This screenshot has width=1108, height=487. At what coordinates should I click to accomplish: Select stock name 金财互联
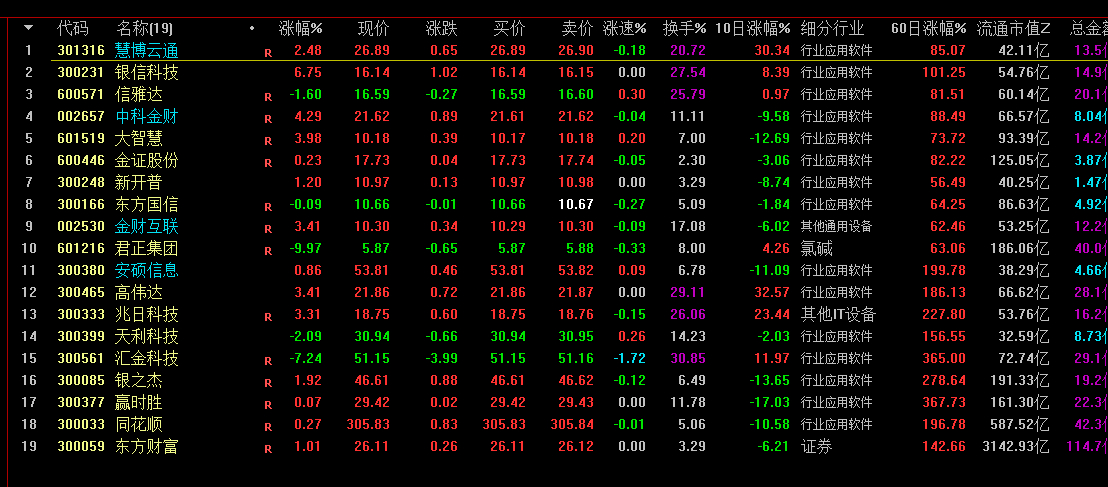pyautogui.click(x=146, y=226)
